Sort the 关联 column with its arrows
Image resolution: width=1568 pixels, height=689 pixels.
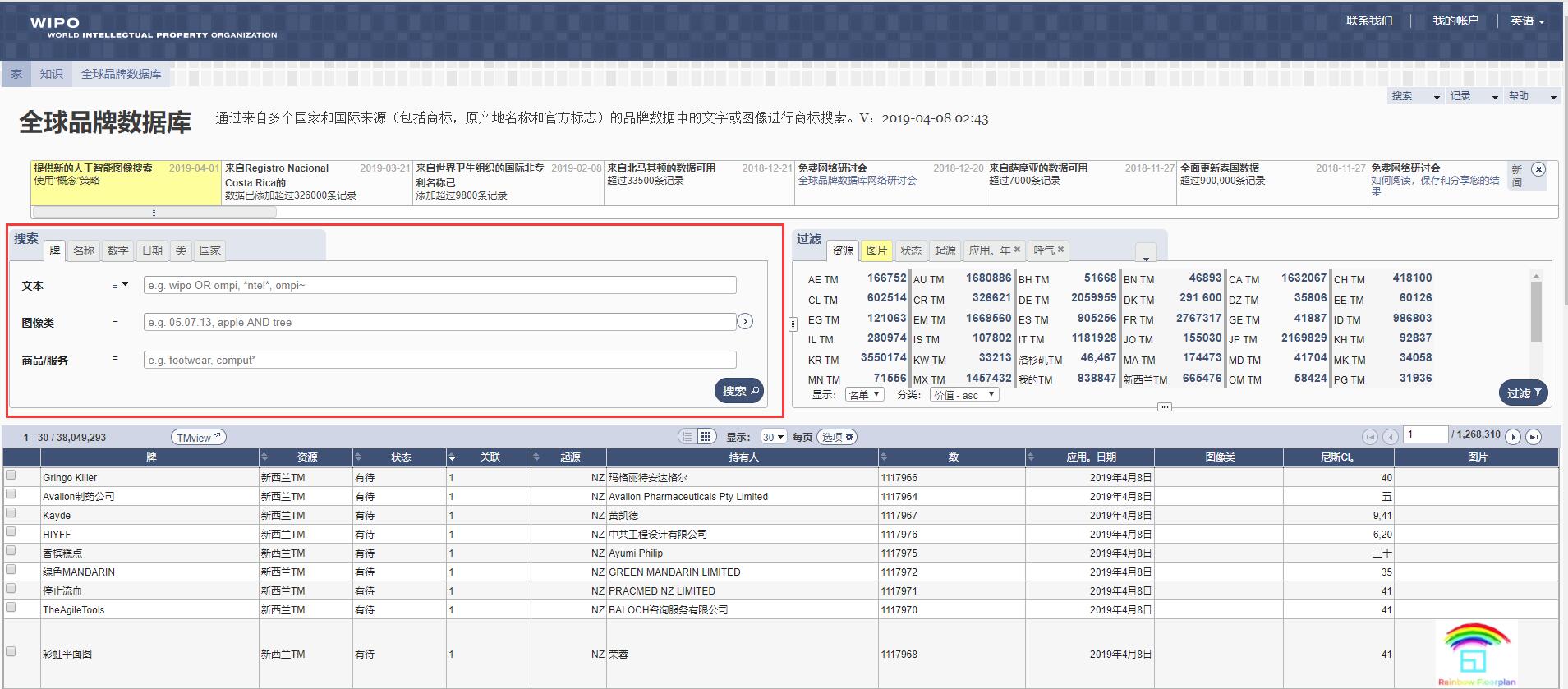pos(452,457)
